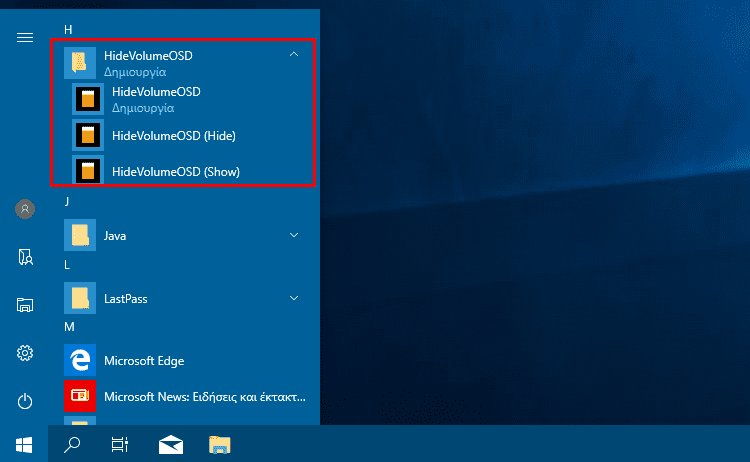Open Settings gear in Start sidebar
Image resolution: width=750 pixels, height=462 pixels.
pos(25,353)
